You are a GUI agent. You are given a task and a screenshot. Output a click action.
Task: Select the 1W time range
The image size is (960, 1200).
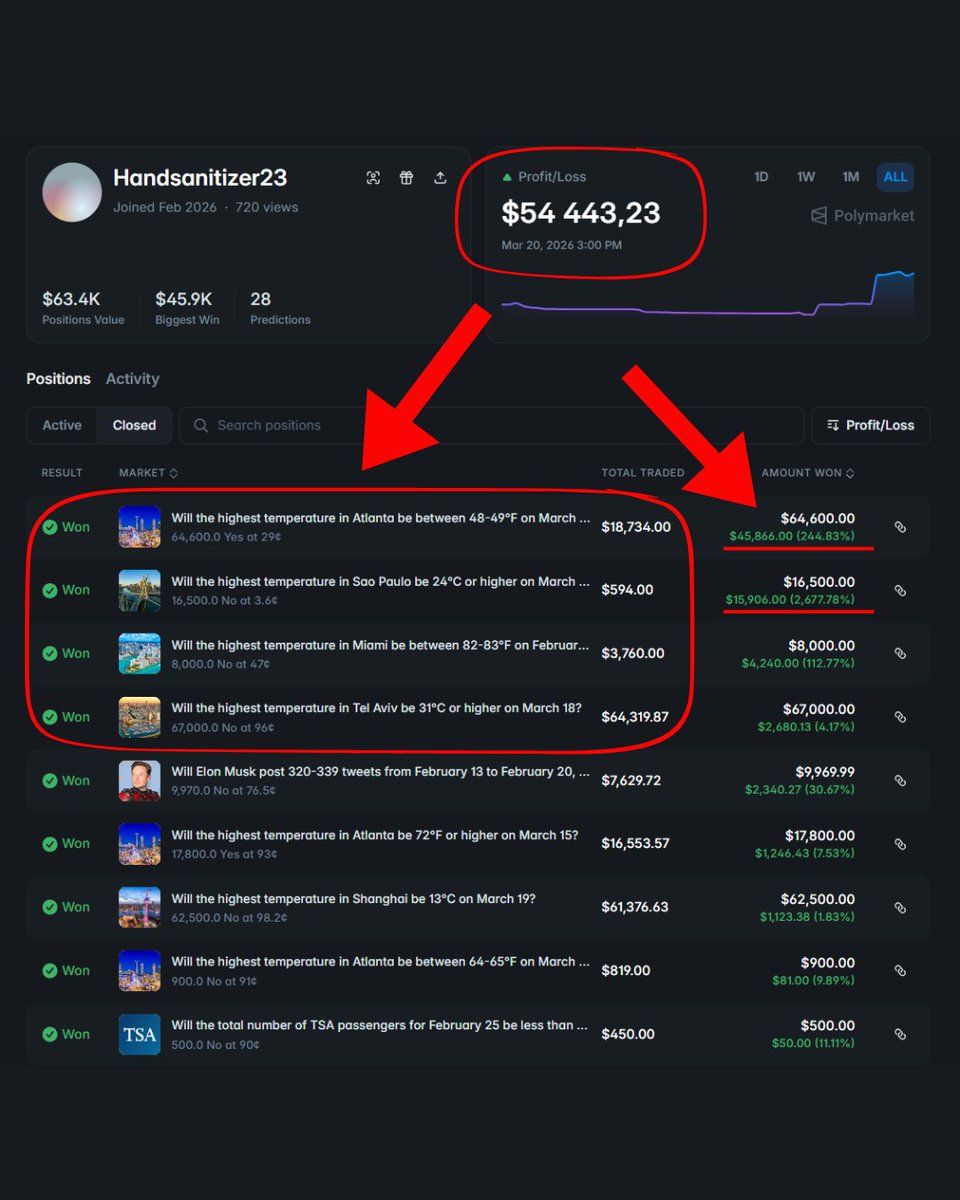(806, 177)
